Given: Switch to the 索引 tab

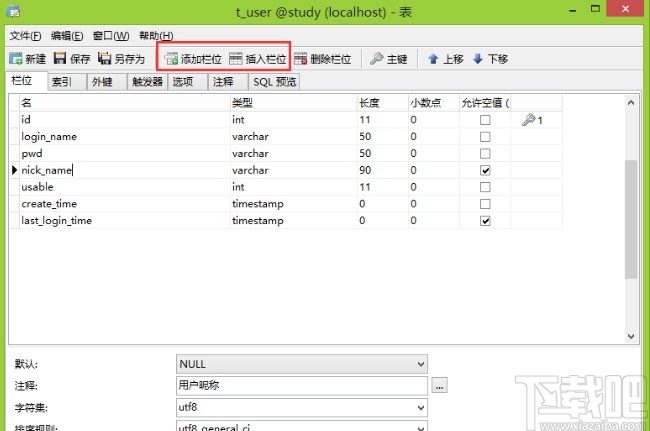Looking at the screenshot, I should pos(67,82).
